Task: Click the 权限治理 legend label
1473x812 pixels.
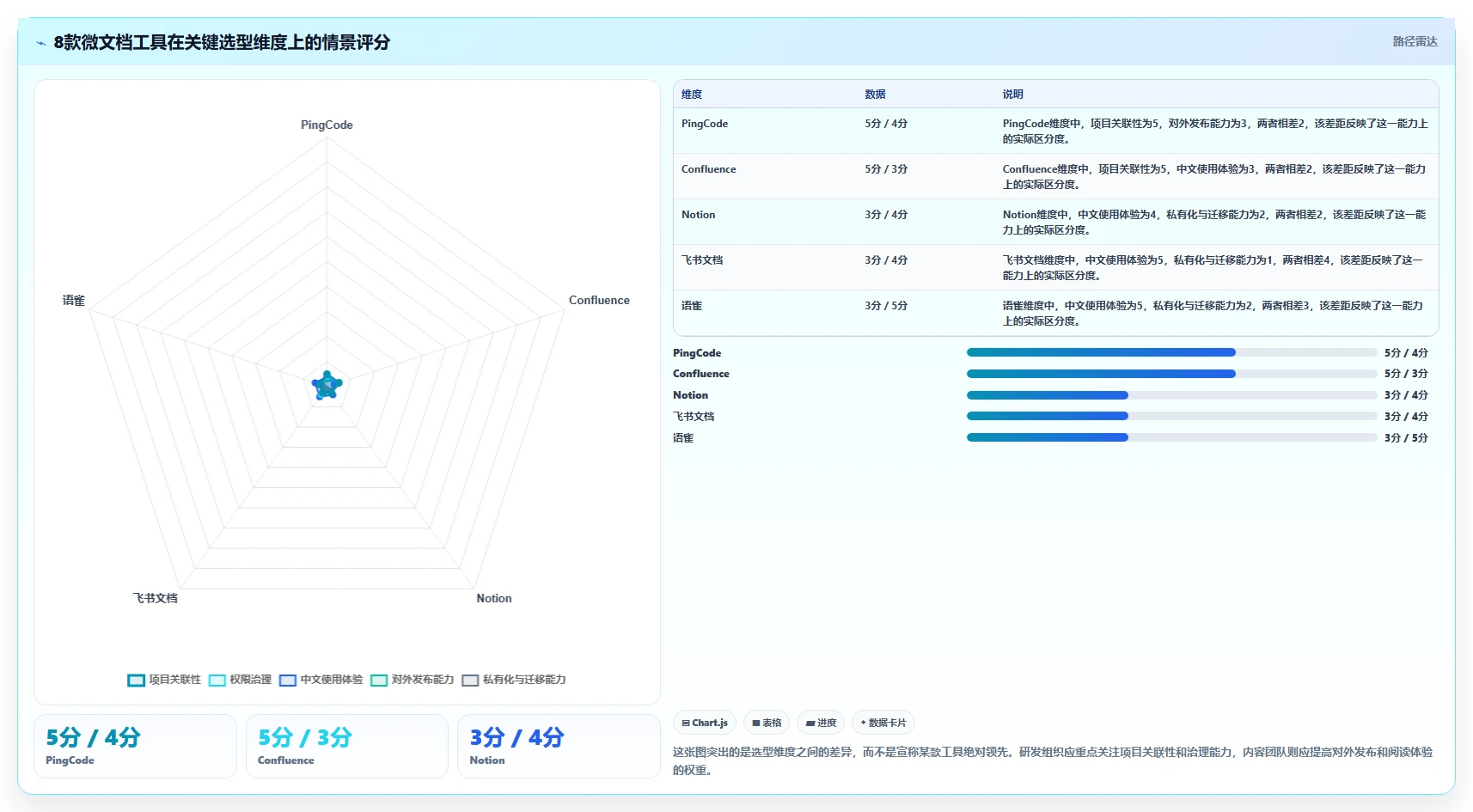Action: pos(250,680)
